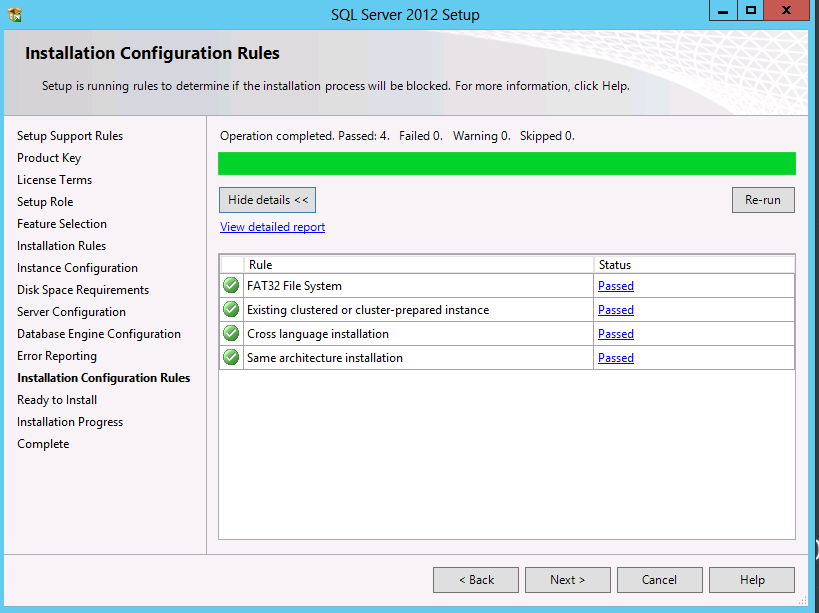Click the SQL Server Setup title bar icon
Image resolution: width=819 pixels, height=613 pixels.
point(15,15)
